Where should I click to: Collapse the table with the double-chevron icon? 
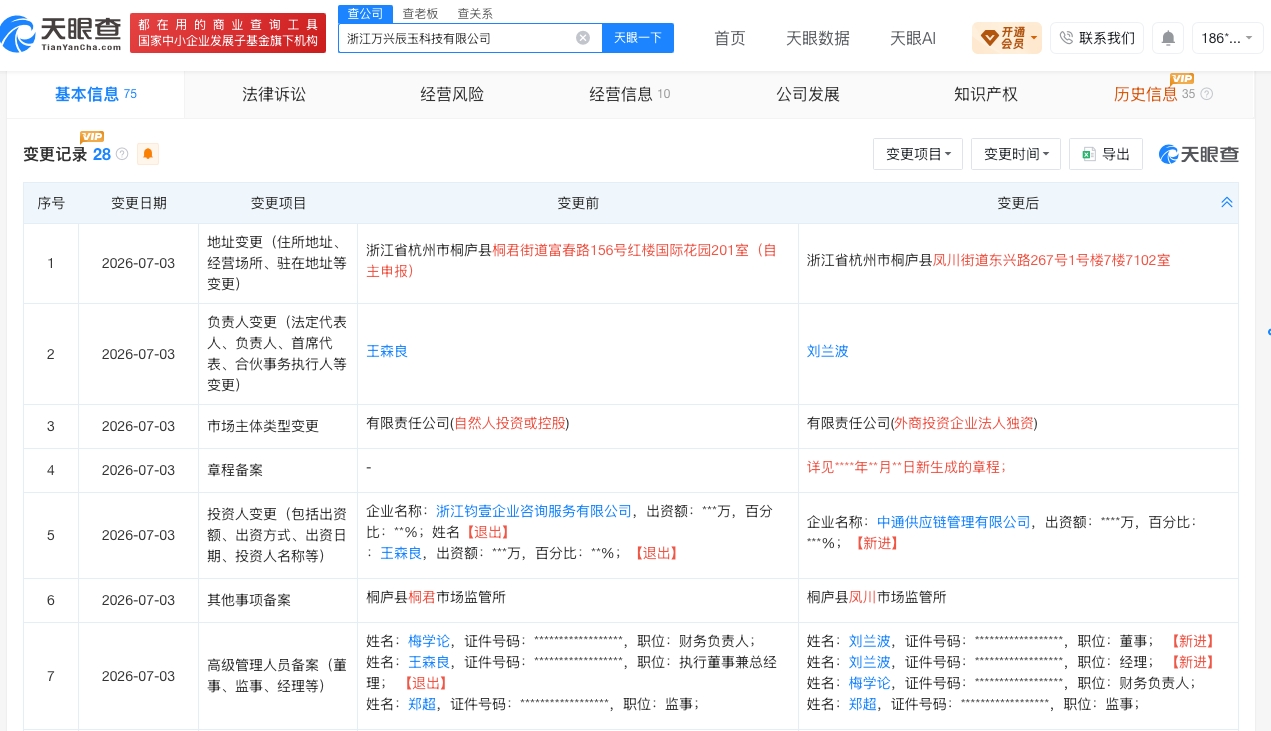tap(1226, 202)
